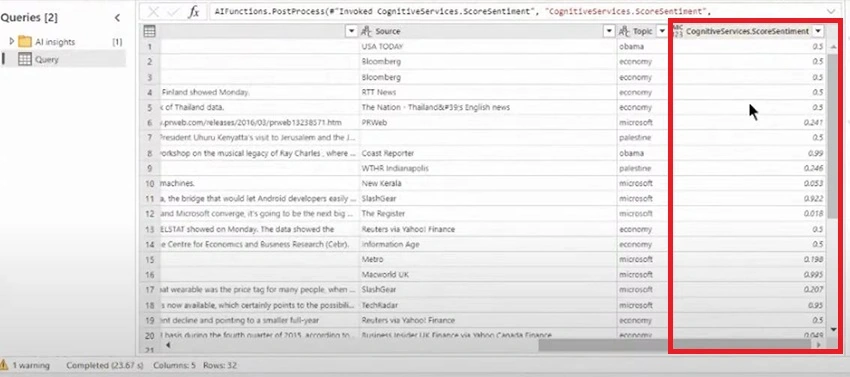
Task: Click the confirm checkmark in the formula bar
Action: [173, 11]
